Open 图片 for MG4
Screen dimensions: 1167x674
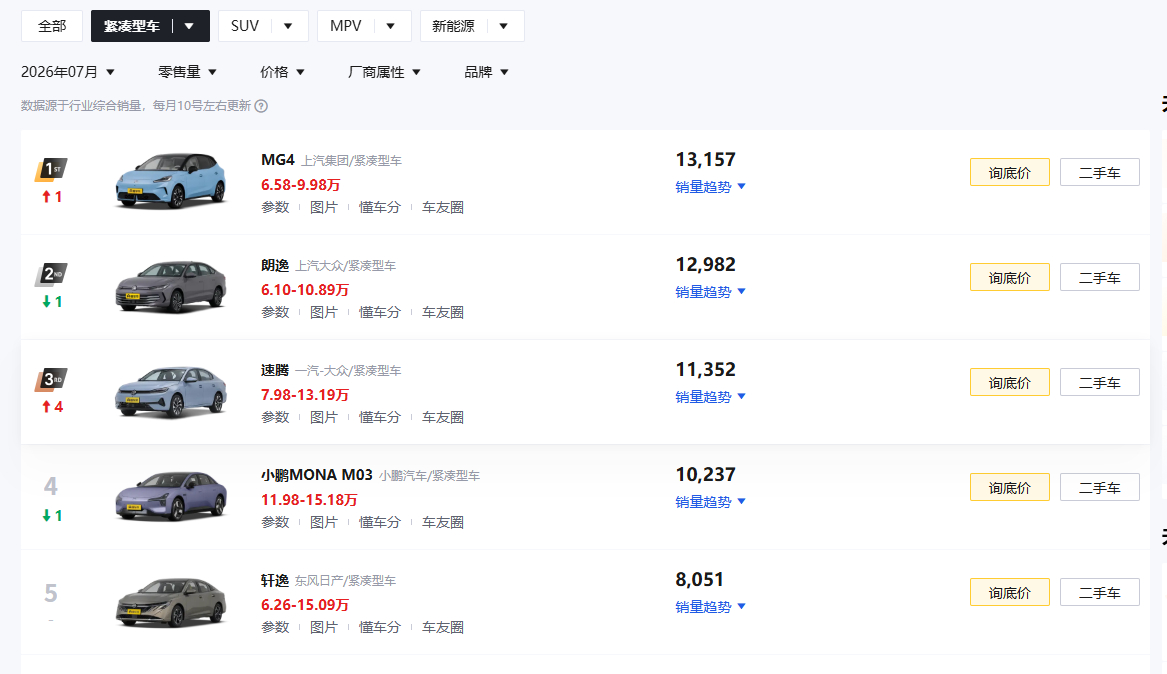tap(324, 208)
